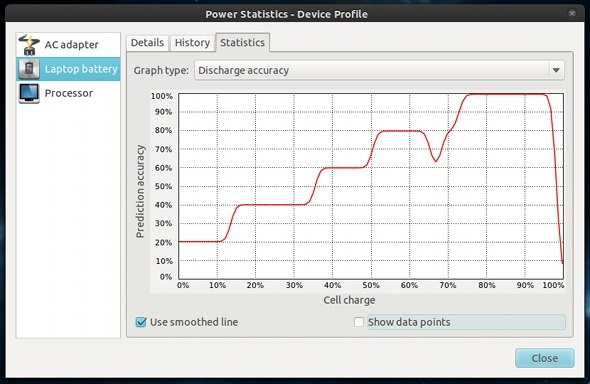The width and height of the screenshot is (590, 384).
Task: Click the Close button
Action: pyautogui.click(x=544, y=358)
